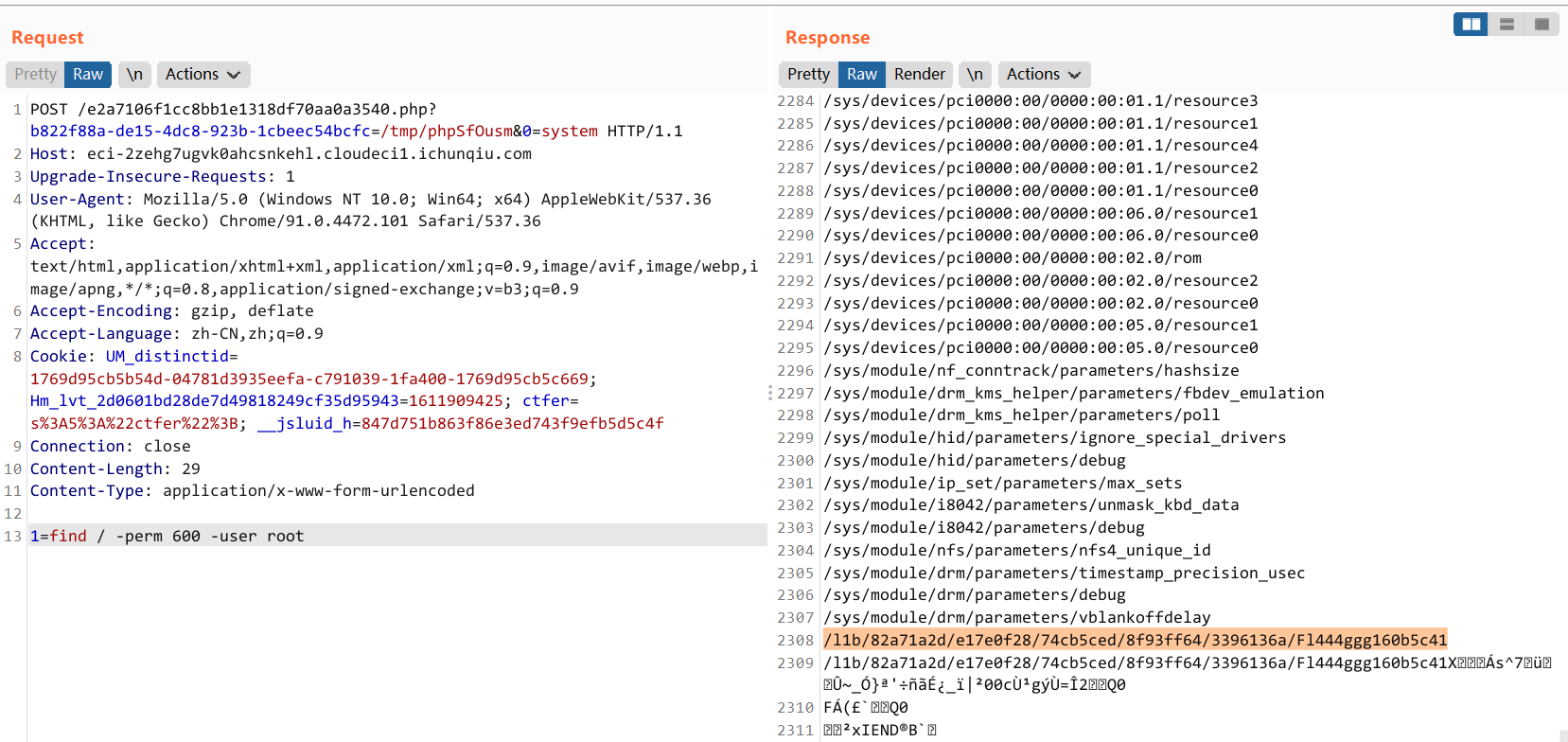Grab the splitter handle between Request and Response
Screen dimensions: 1568x742
coord(770,392)
